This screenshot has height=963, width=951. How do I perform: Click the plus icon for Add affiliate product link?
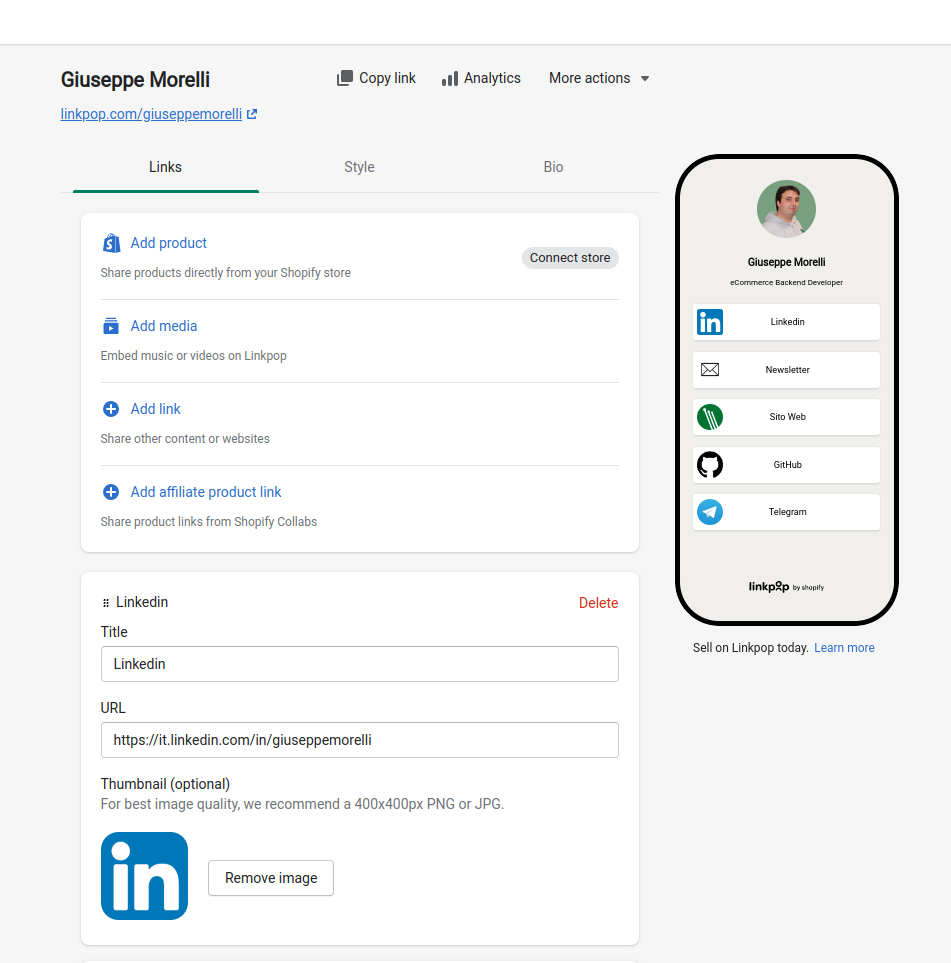coord(111,492)
